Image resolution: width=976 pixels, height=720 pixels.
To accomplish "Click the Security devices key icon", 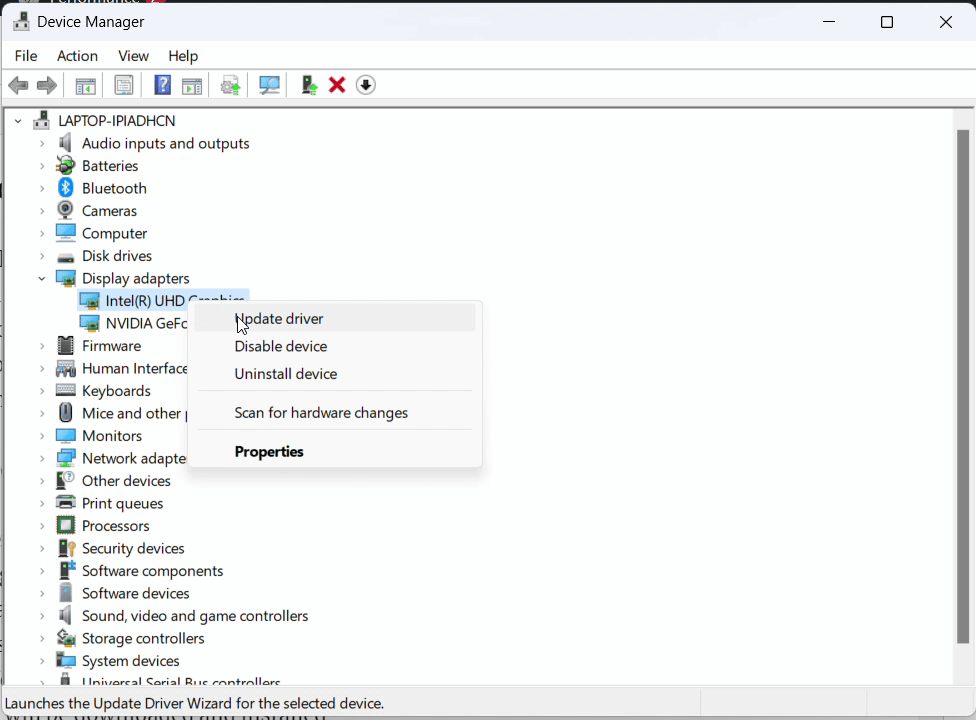I will pos(66,548).
